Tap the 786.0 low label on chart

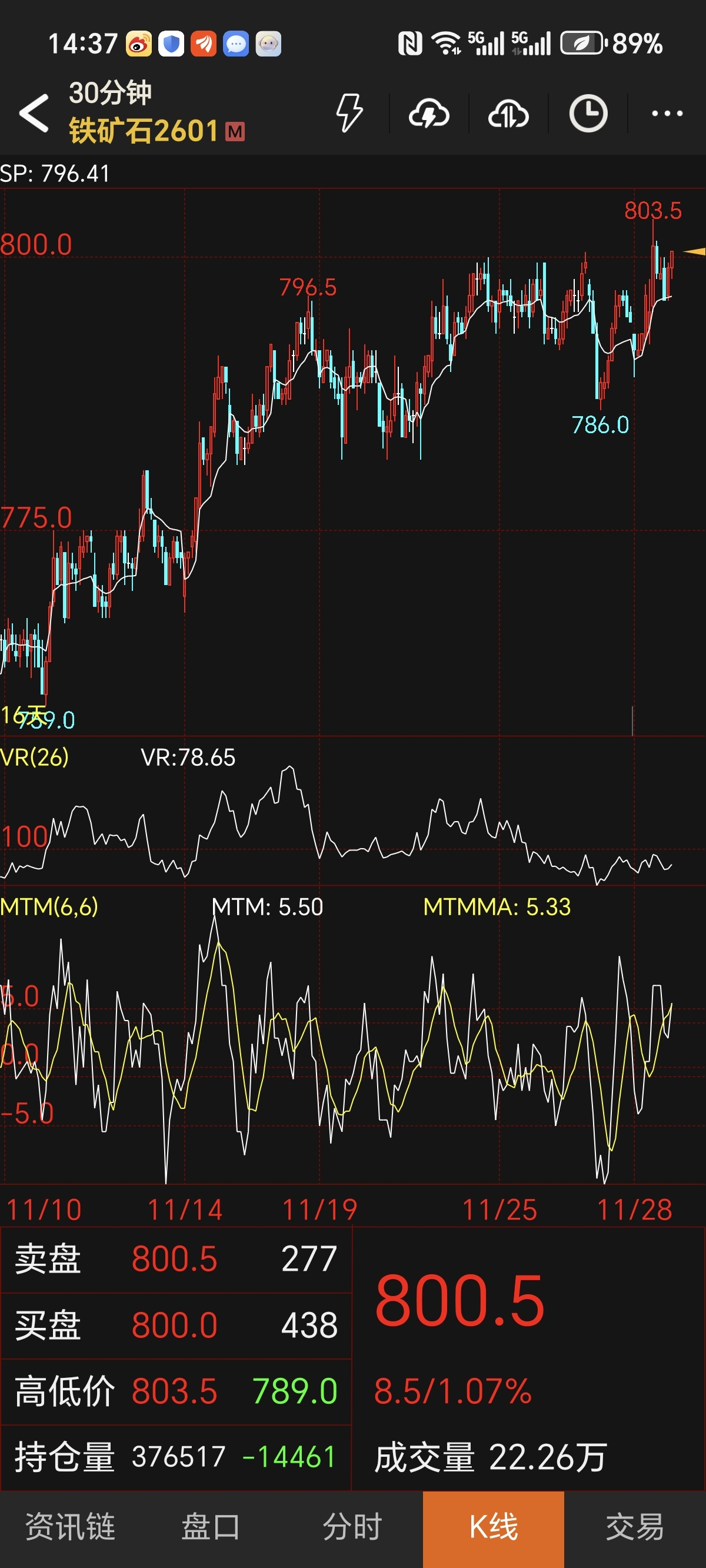point(600,425)
